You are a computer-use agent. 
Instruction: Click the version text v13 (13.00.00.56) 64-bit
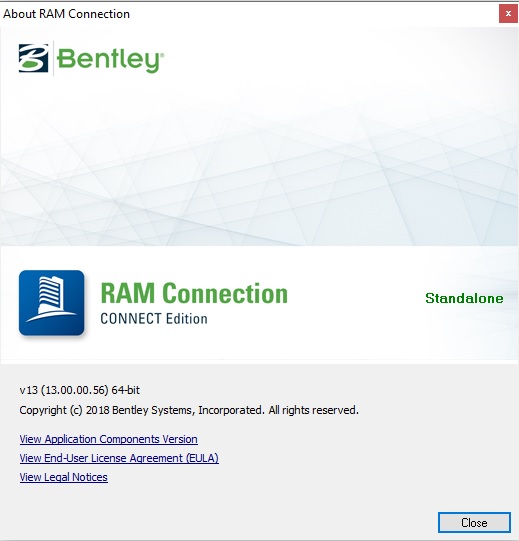pos(80,390)
